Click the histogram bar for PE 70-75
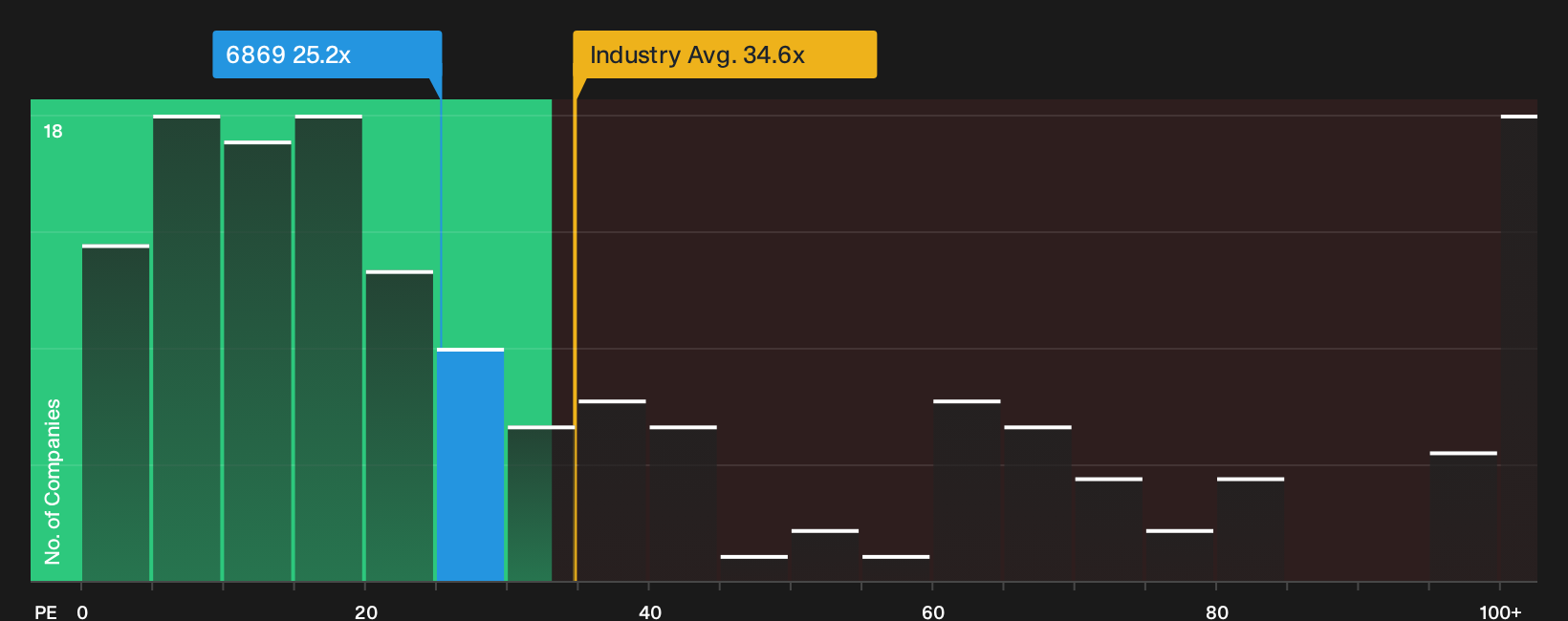The height and width of the screenshot is (621, 1568). coord(1109,529)
